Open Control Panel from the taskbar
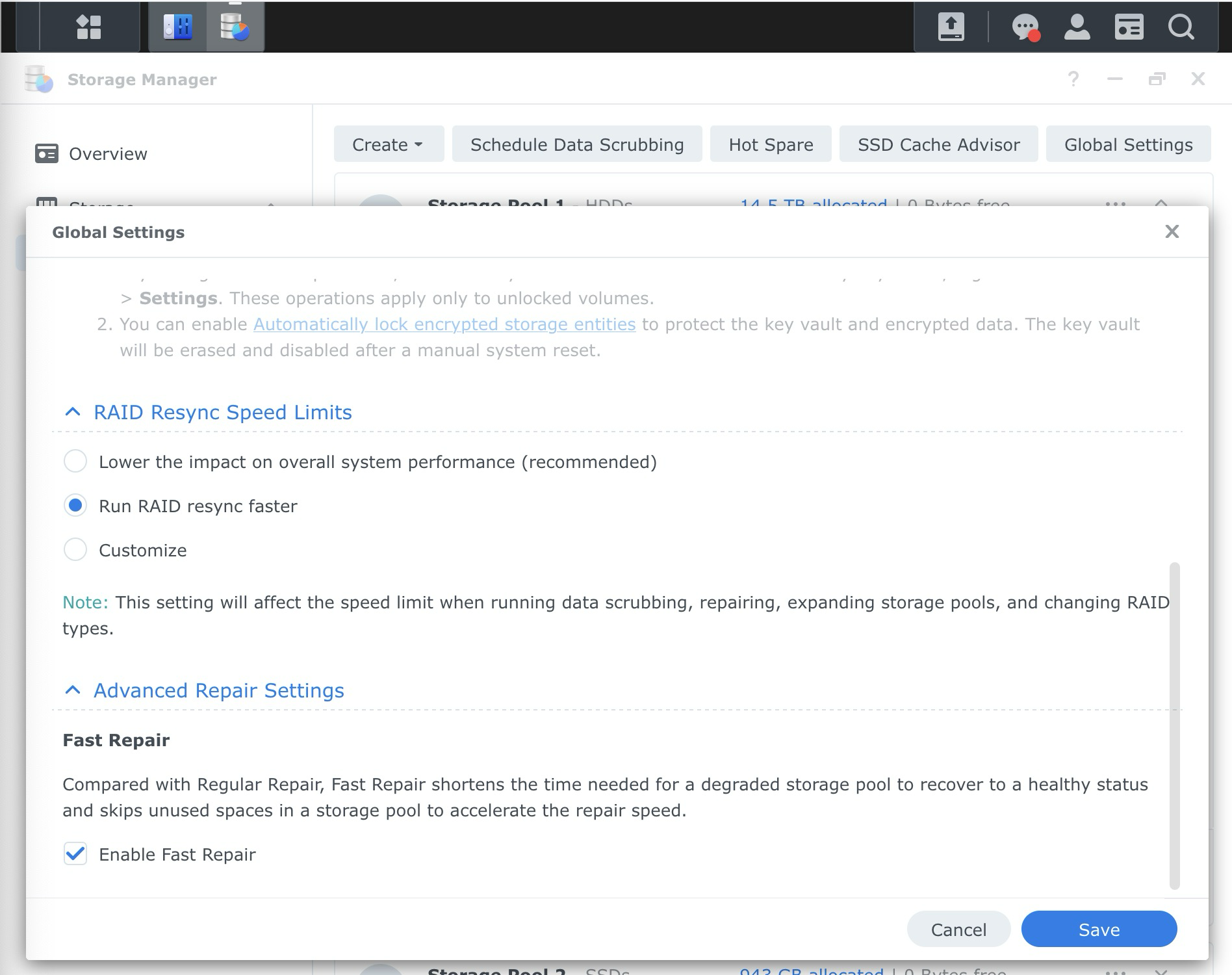The width and height of the screenshot is (1232, 975). pyautogui.click(x=177, y=27)
